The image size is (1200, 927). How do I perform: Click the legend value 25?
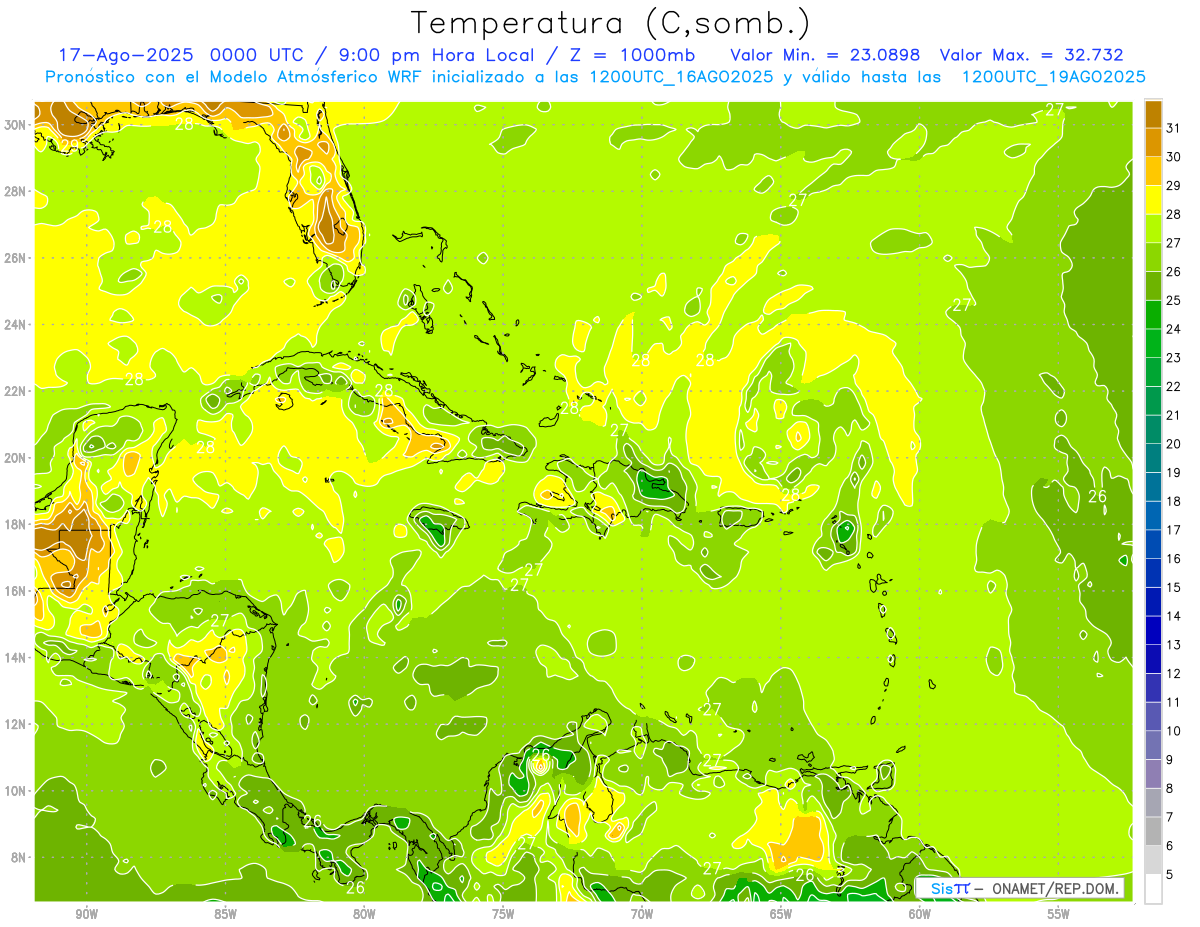coord(1174,300)
